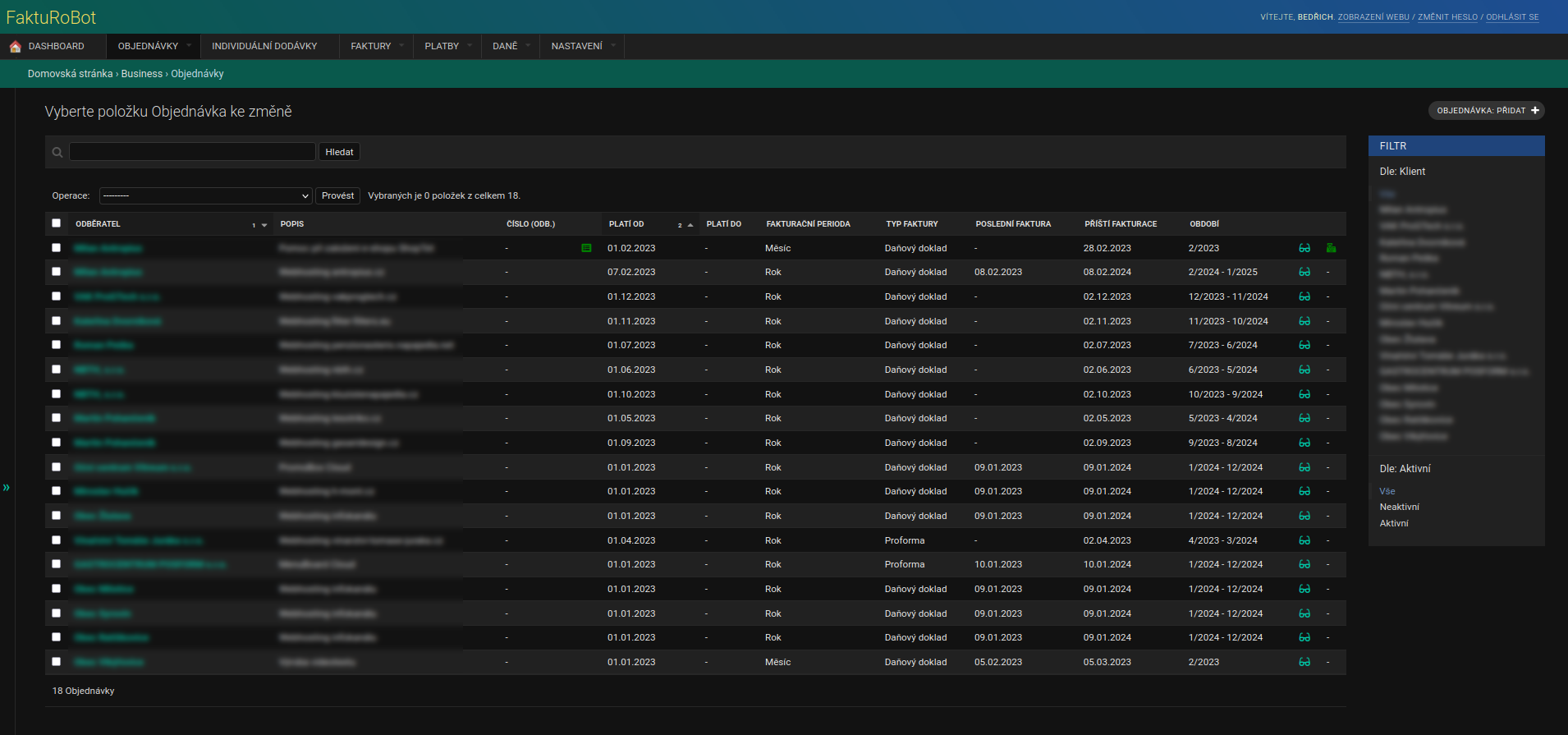View order with period 12/2023 - 11/2024 via glasses icon
The width and height of the screenshot is (1568, 735).
1304,297
